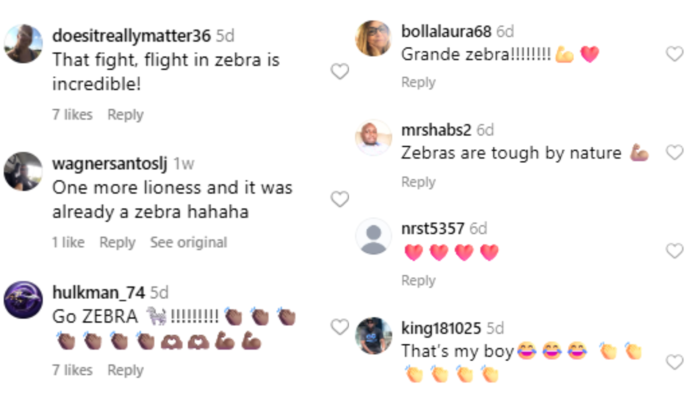This screenshot has height=394, width=700.
Task: Reply to doesitreallymatter36's comment
Action: click(125, 115)
